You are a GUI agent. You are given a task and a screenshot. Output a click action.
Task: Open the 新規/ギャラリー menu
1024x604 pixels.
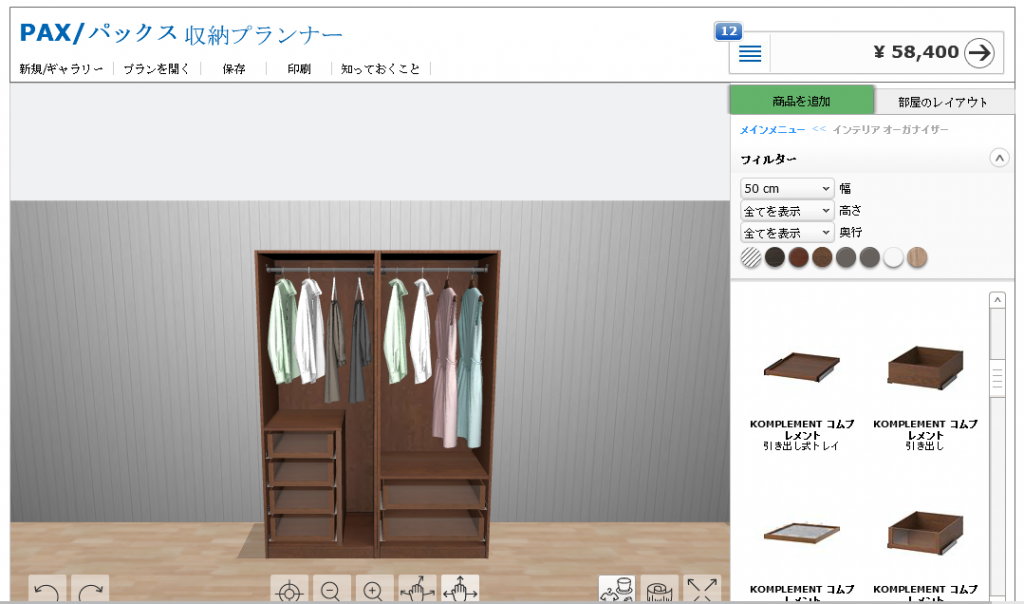[x=61, y=69]
